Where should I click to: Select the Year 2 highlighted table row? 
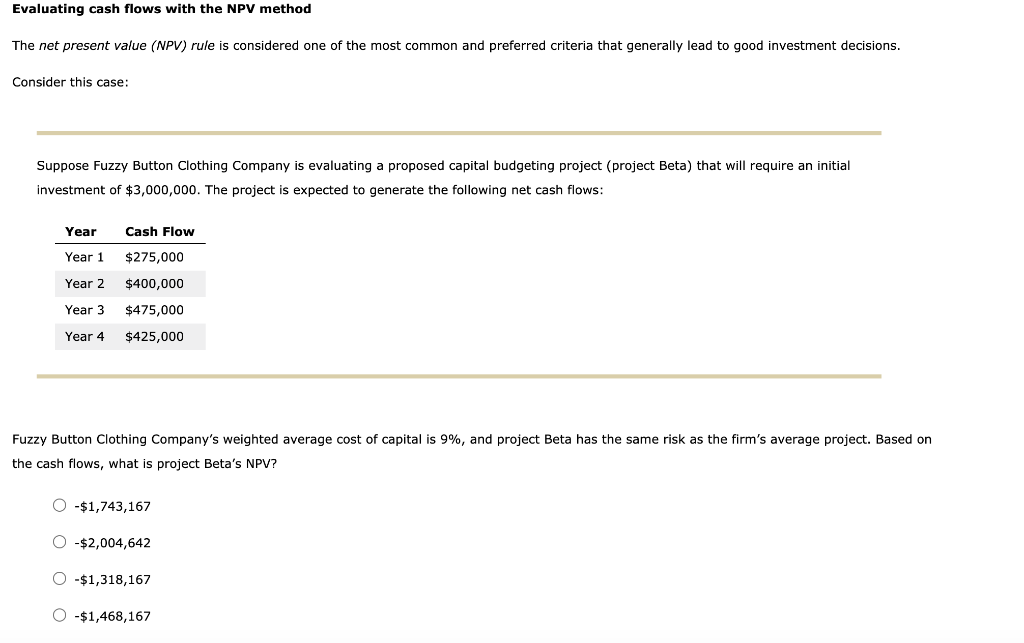[x=130, y=283]
